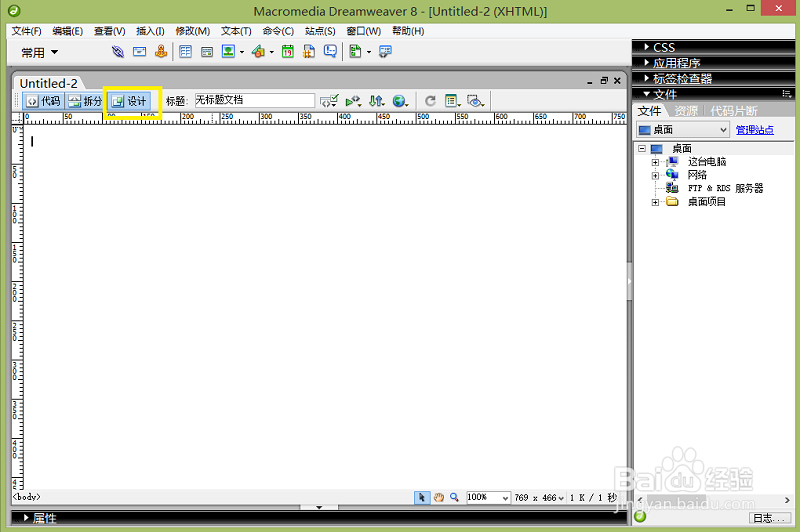Click the Browser Check globe icon
This screenshot has width=800, height=532.
click(400, 101)
